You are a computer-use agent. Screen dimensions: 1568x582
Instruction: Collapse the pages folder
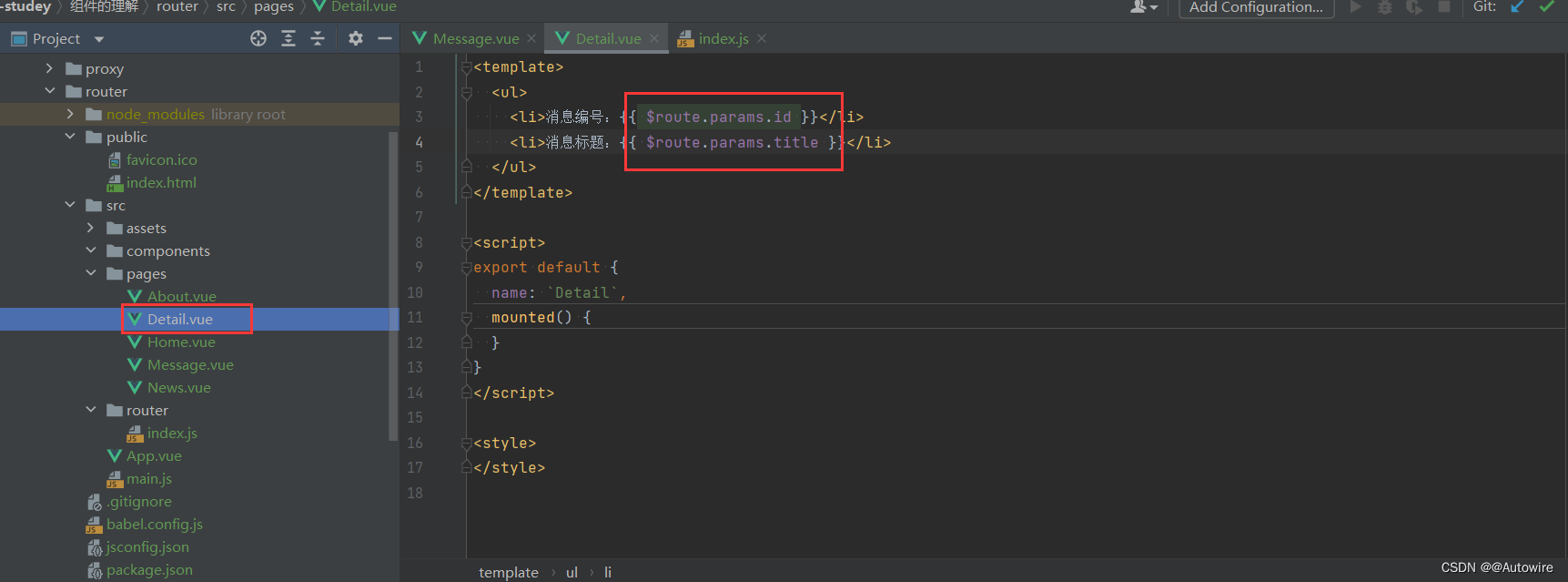(x=90, y=273)
